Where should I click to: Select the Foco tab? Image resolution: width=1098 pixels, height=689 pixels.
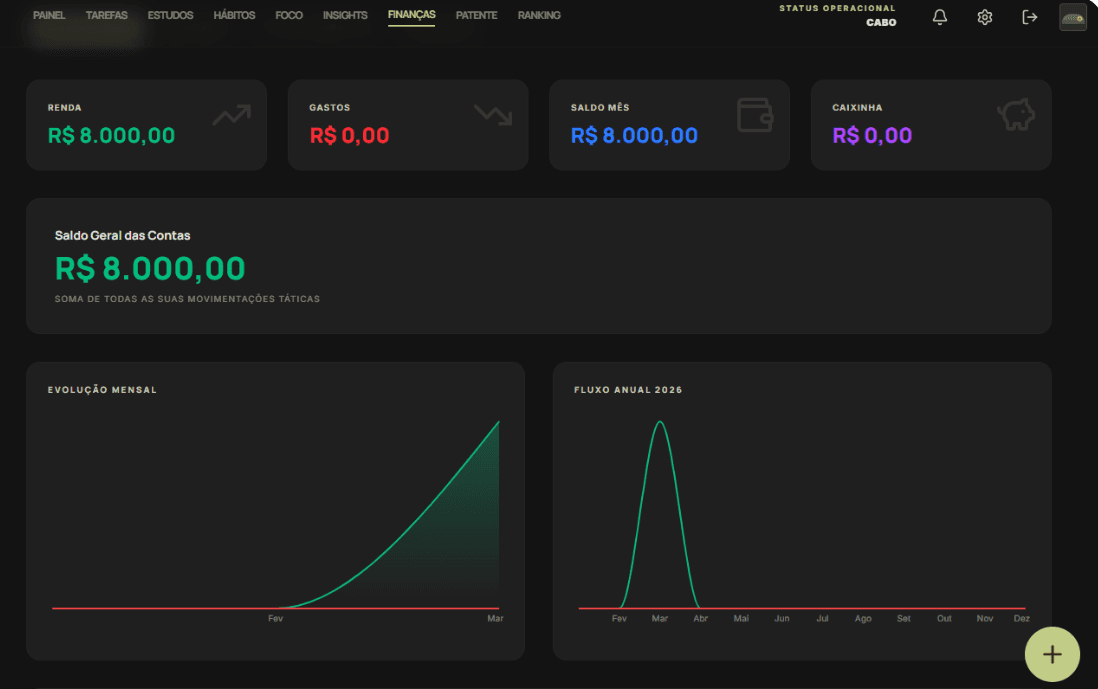(289, 15)
